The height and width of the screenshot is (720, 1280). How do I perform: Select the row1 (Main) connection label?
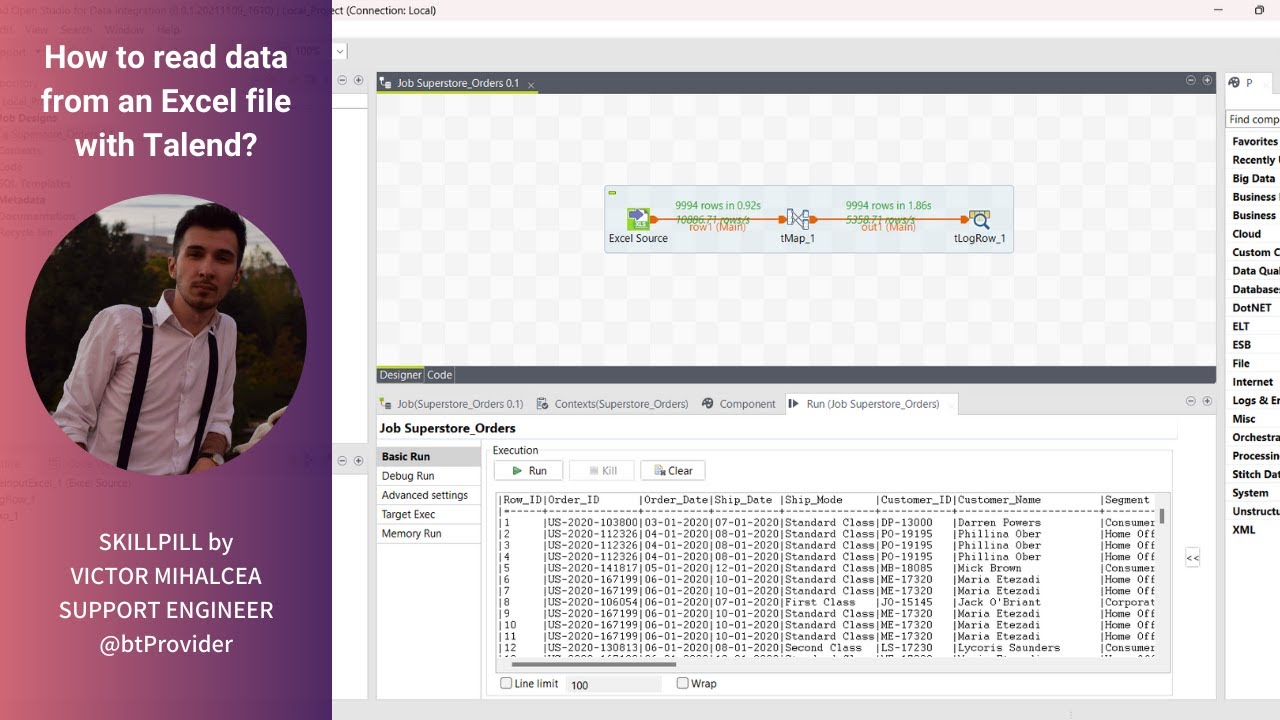[717, 227]
